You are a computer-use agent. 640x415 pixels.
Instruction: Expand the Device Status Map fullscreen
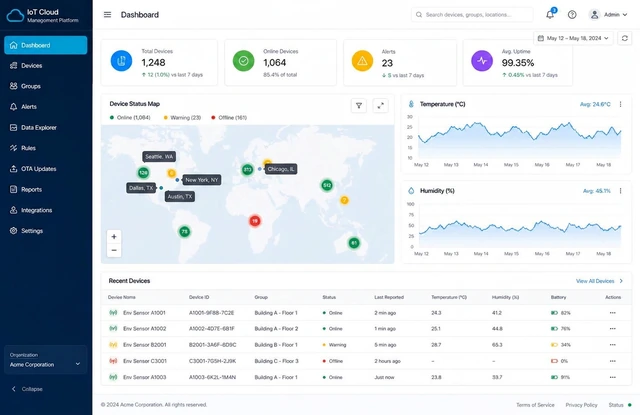(380, 106)
